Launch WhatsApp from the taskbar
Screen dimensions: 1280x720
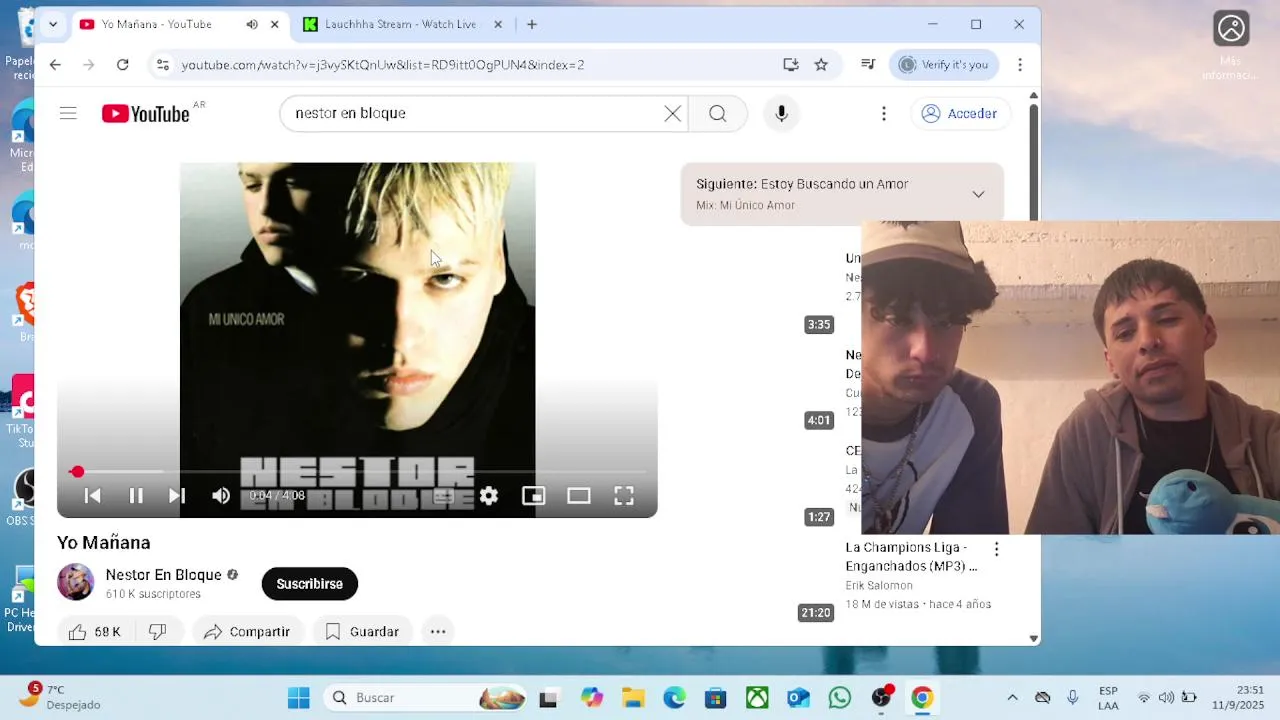(x=840, y=698)
